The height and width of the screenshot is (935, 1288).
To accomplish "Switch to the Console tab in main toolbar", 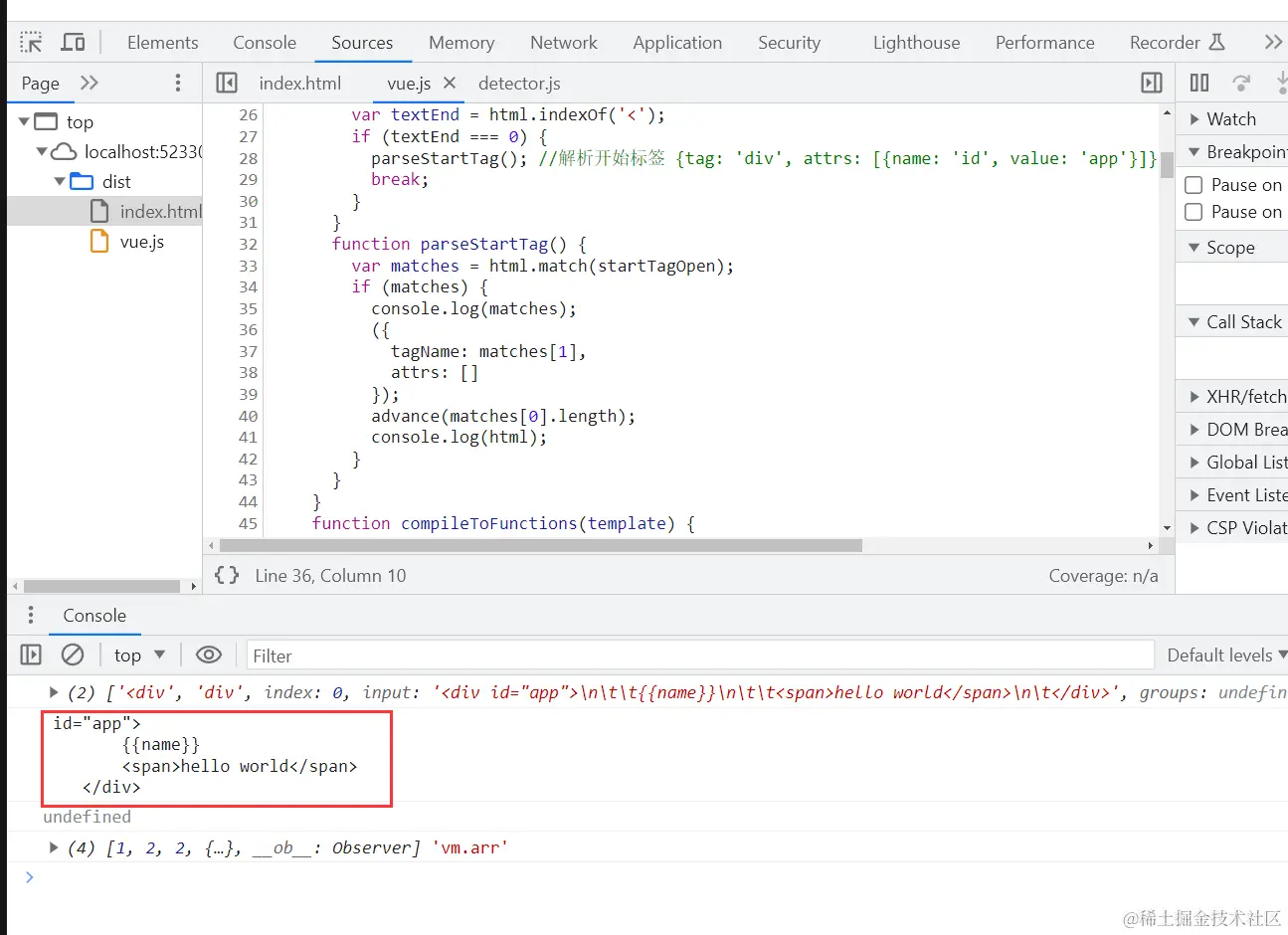I will tap(265, 43).
